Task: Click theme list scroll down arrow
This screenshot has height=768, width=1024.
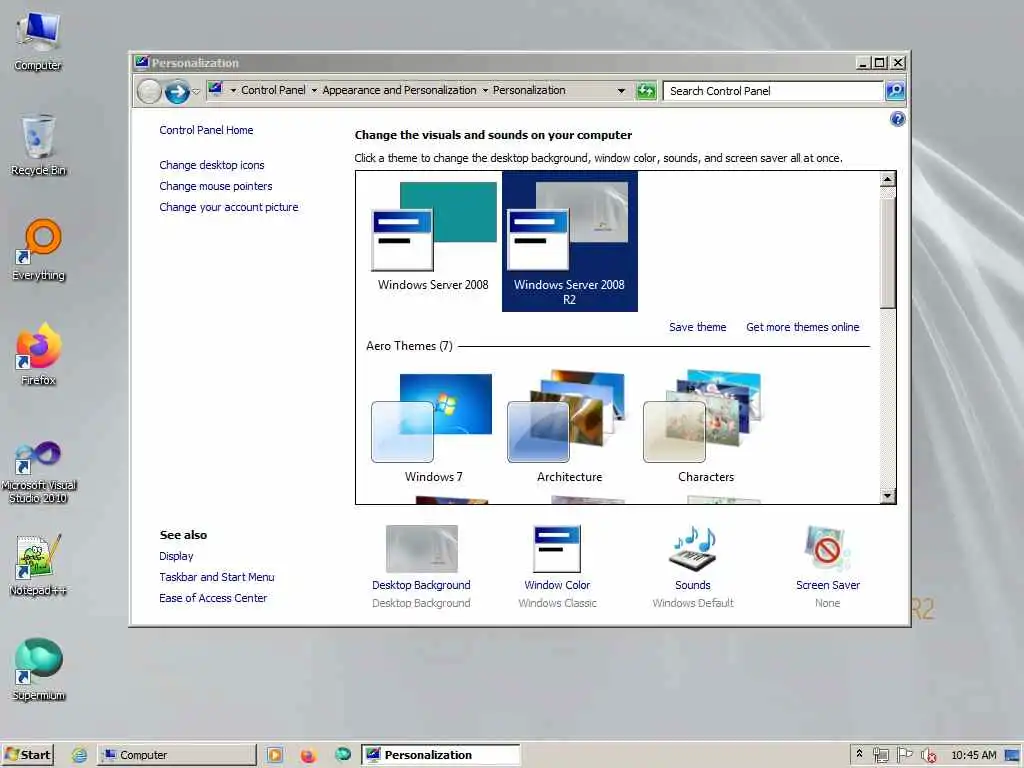Action: click(x=887, y=496)
